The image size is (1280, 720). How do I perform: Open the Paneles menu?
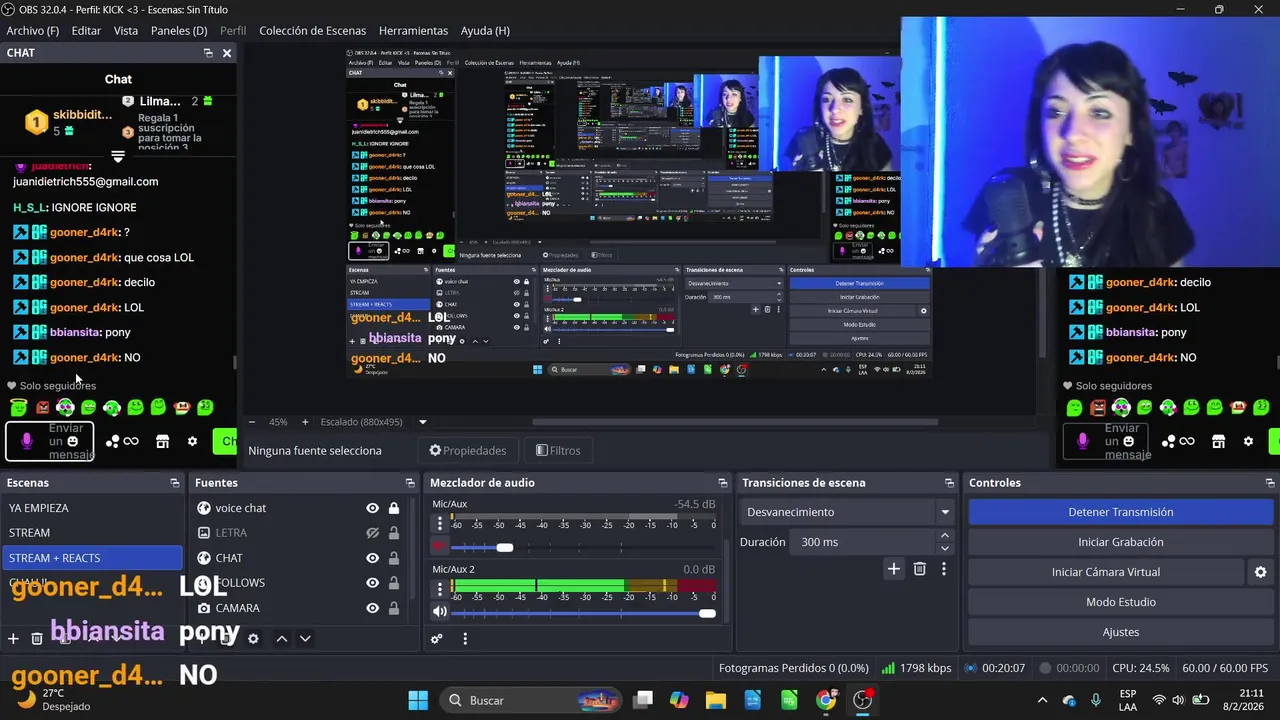(179, 31)
